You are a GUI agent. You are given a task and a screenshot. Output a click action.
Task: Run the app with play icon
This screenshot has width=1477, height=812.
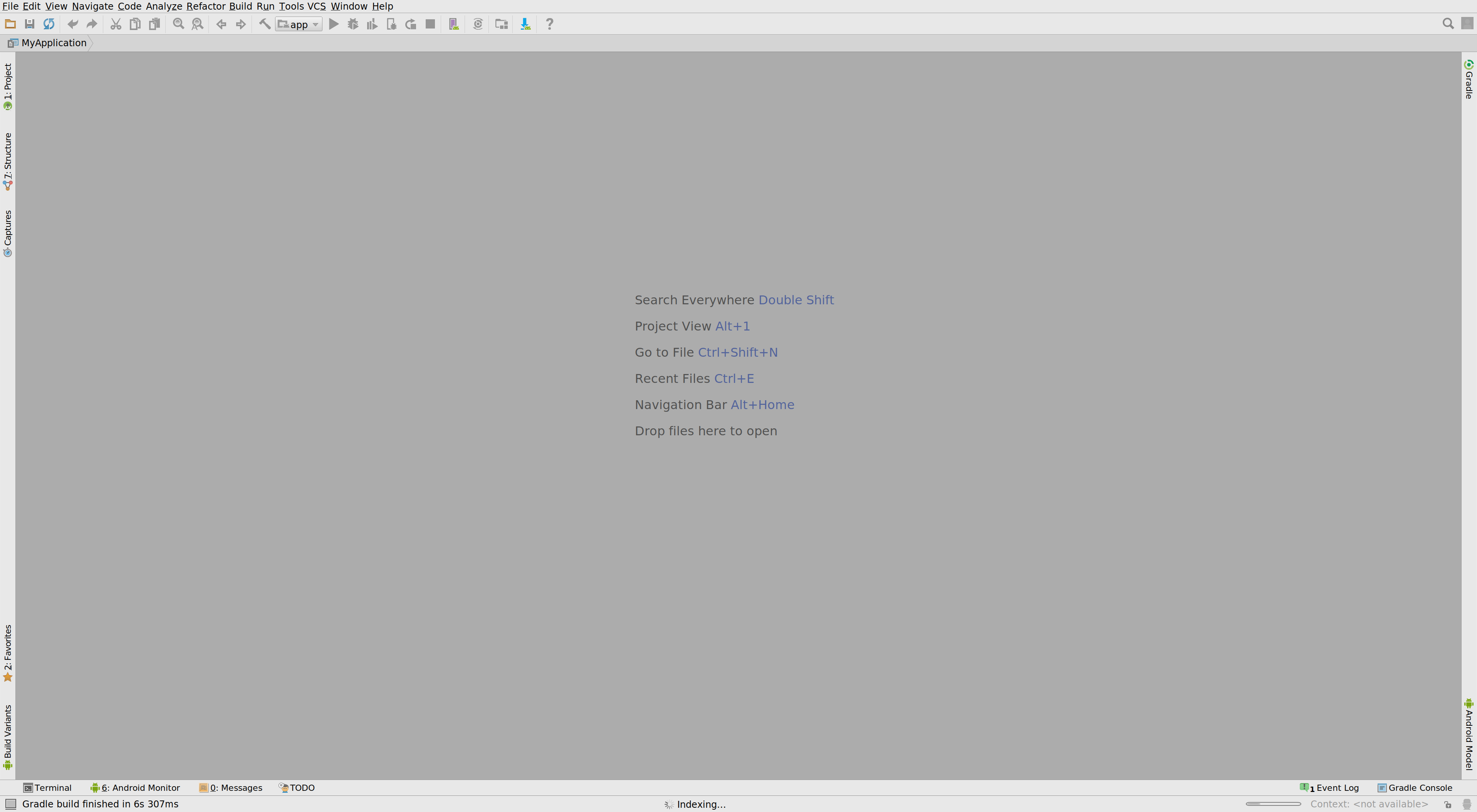coord(334,24)
